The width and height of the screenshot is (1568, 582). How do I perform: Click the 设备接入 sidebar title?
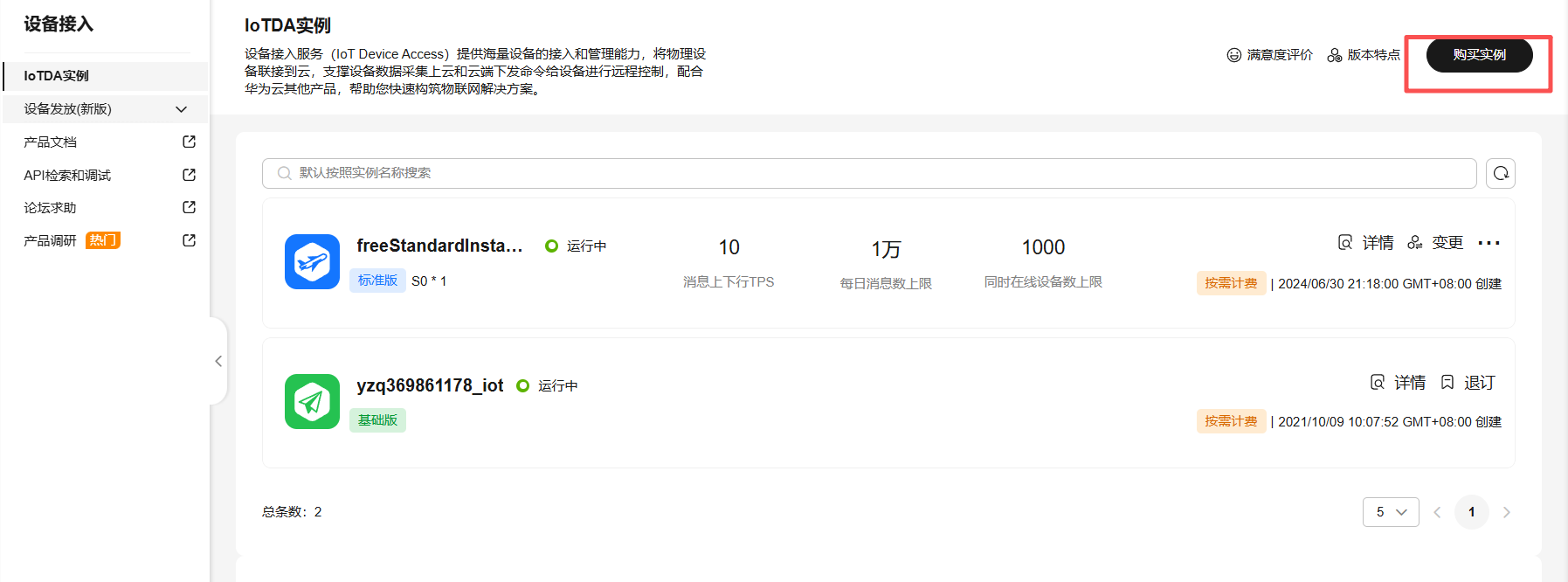click(x=59, y=24)
